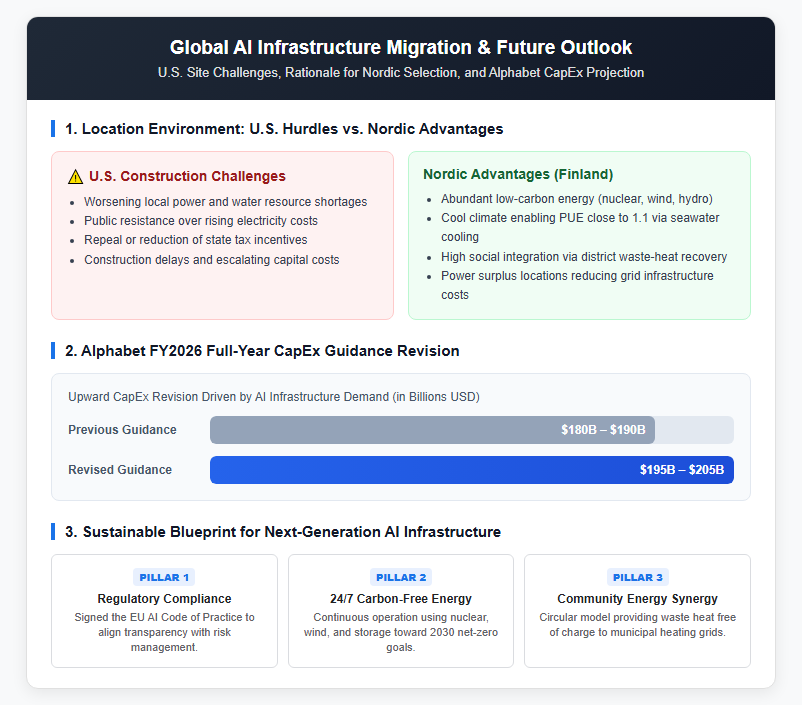Click bullet 'Construction delays and escalating capital costs'
Screen dimensions: 802x705
(x=212, y=260)
